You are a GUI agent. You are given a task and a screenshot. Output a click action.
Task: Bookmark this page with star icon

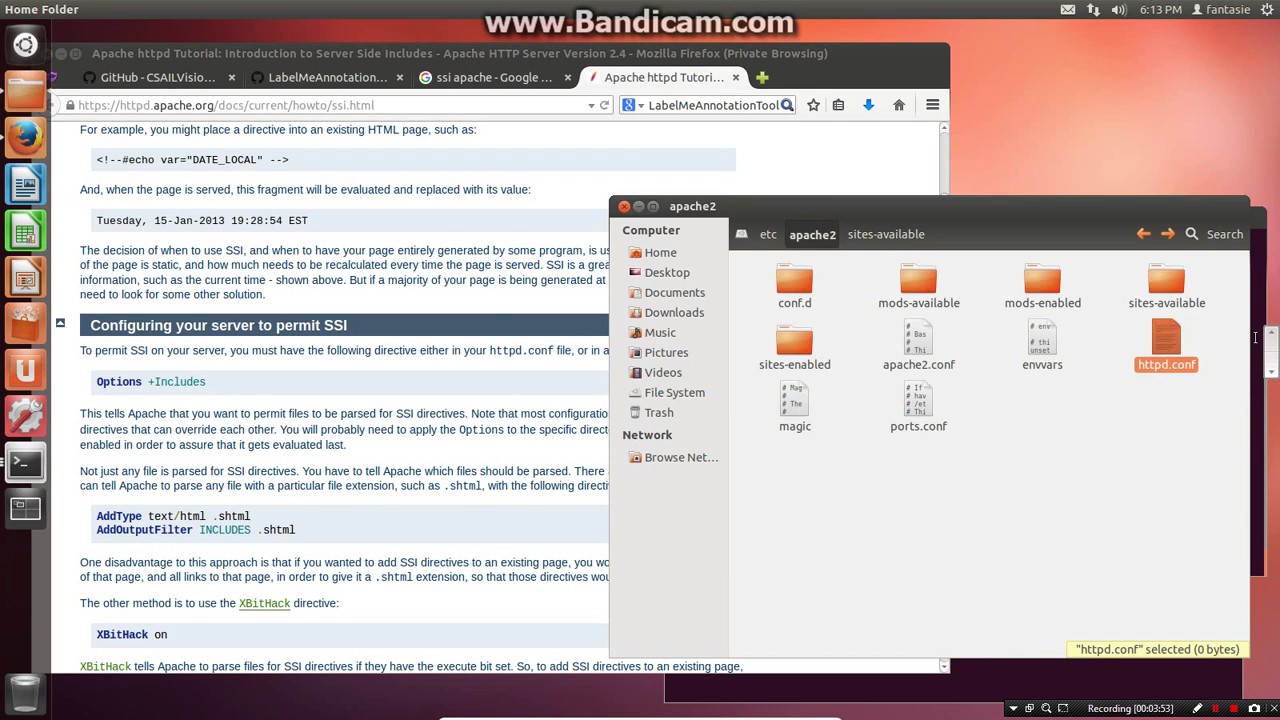[x=813, y=105]
